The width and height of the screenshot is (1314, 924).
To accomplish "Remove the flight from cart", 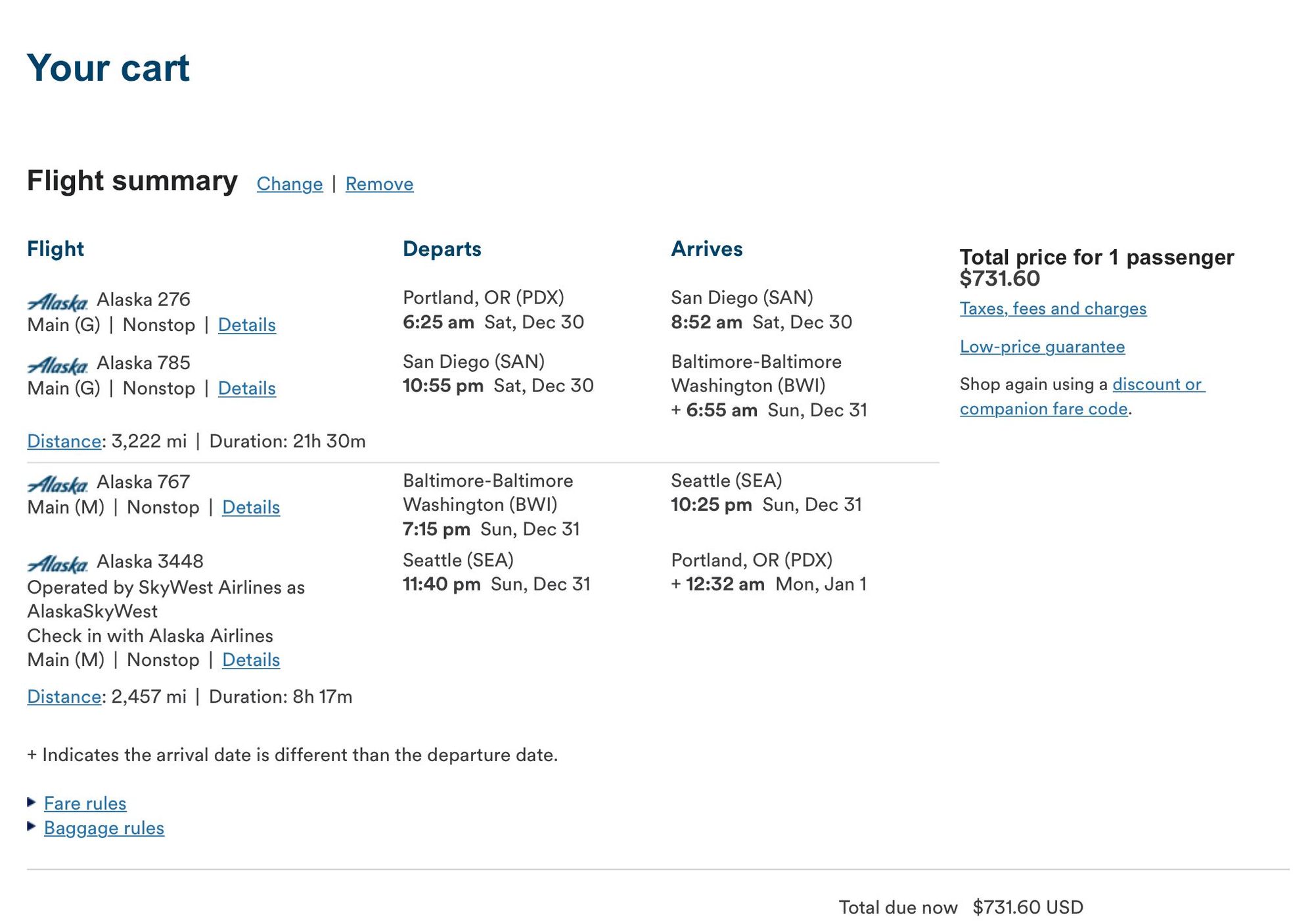I will 379,184.
